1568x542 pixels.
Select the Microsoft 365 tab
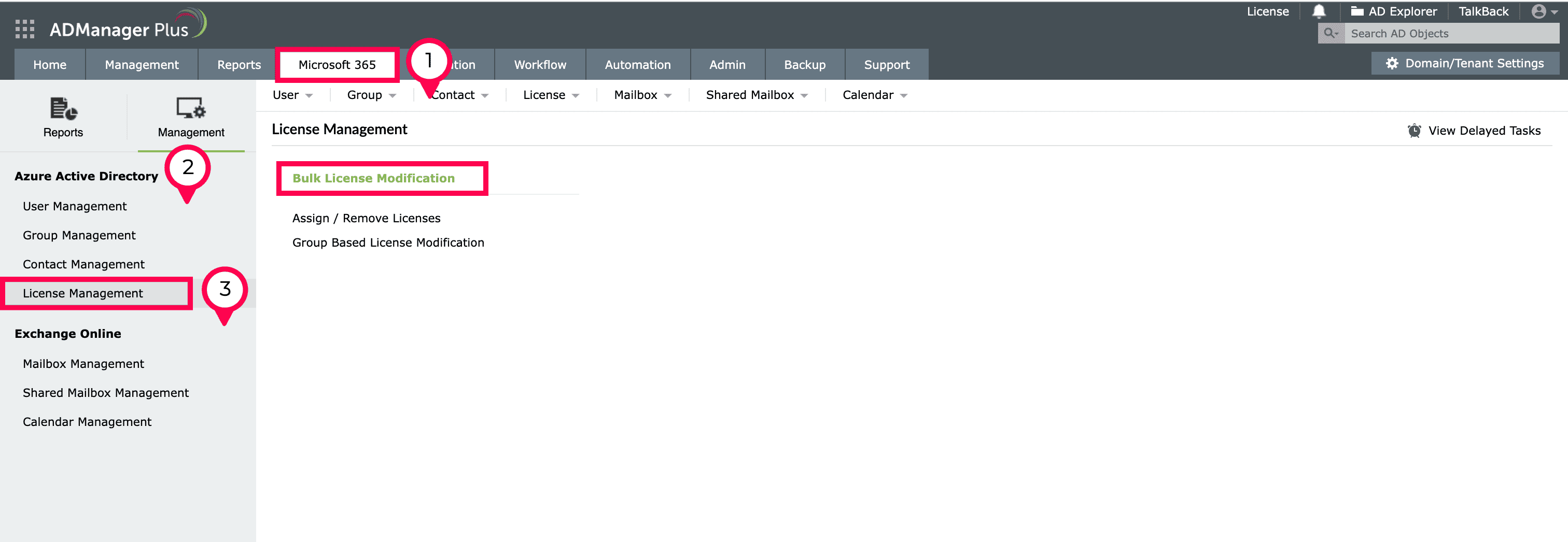pos(337,64)
